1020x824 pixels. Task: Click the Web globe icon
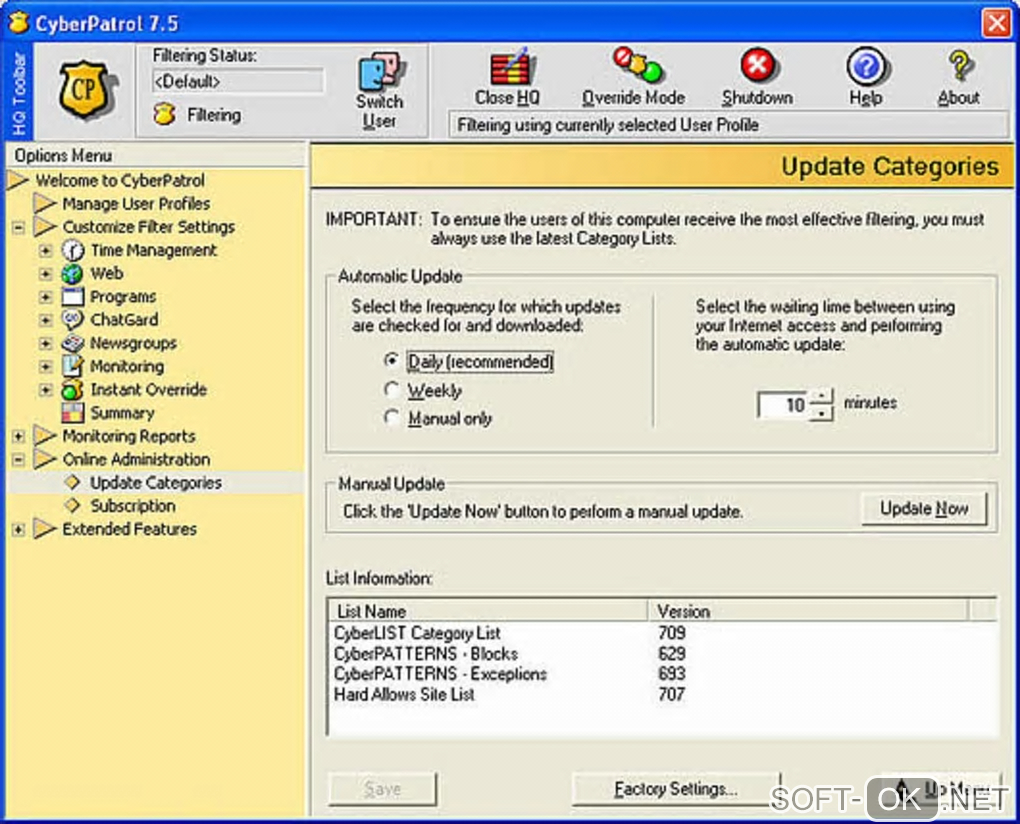(72, 274)
